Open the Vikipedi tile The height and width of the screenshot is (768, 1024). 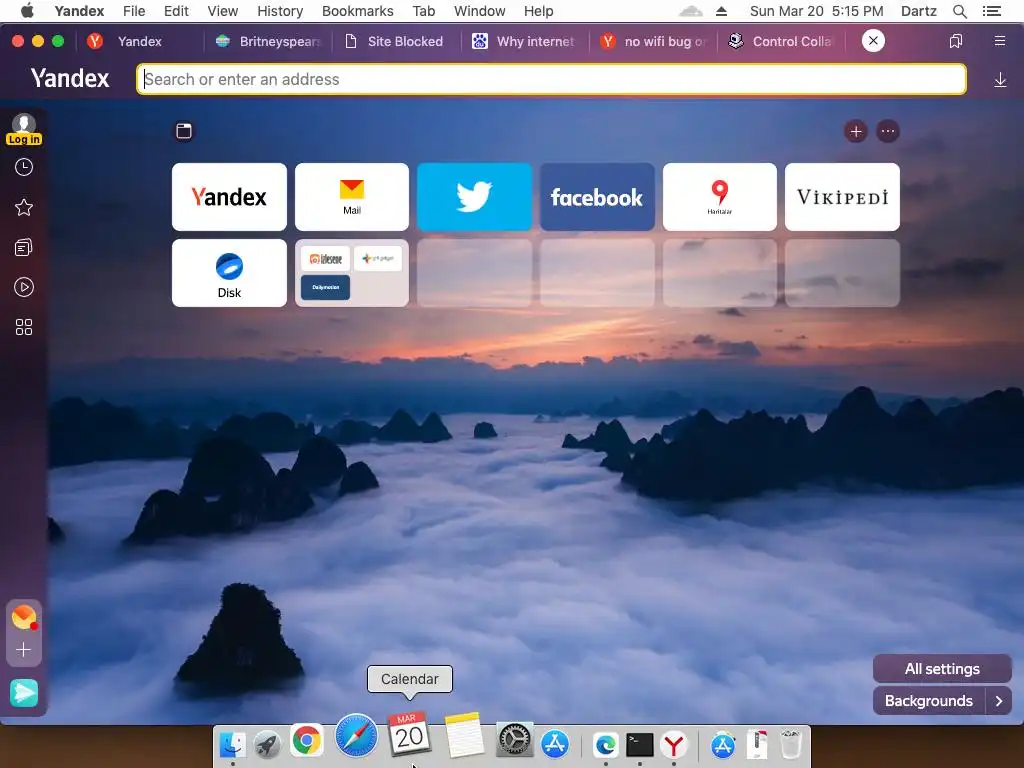click(x=842, y=197)
